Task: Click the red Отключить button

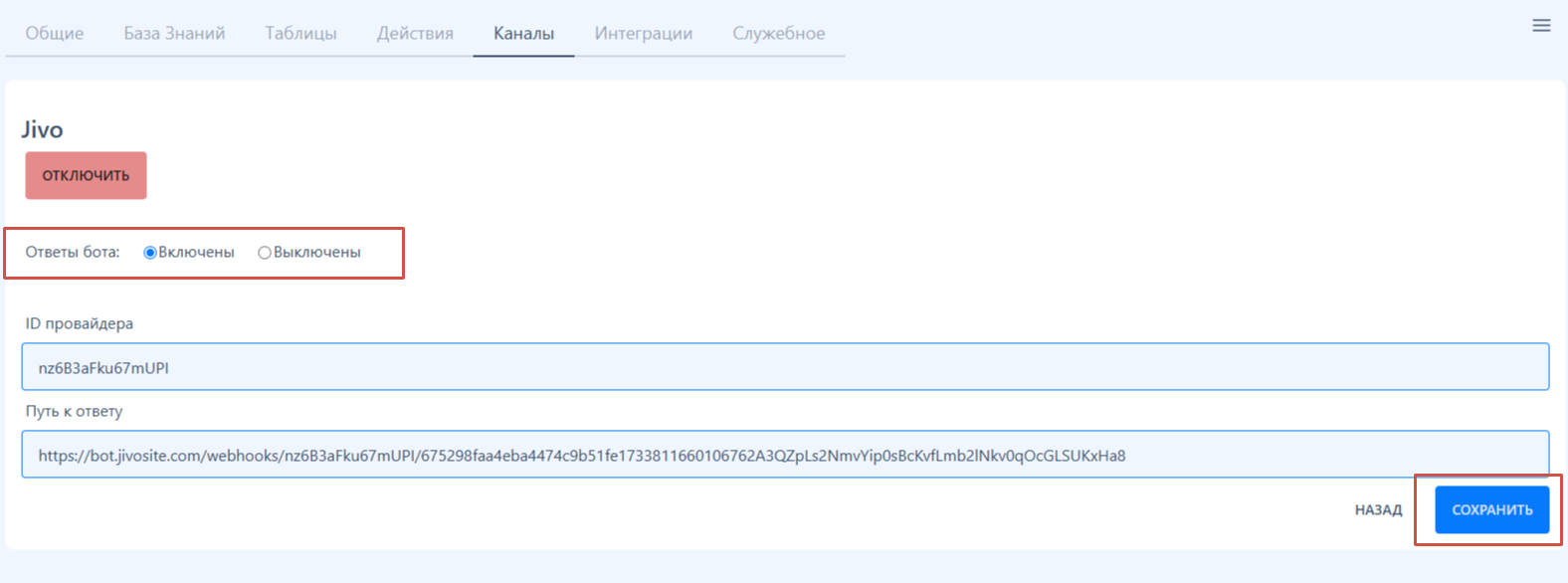Action: click(x=86, y=175)
